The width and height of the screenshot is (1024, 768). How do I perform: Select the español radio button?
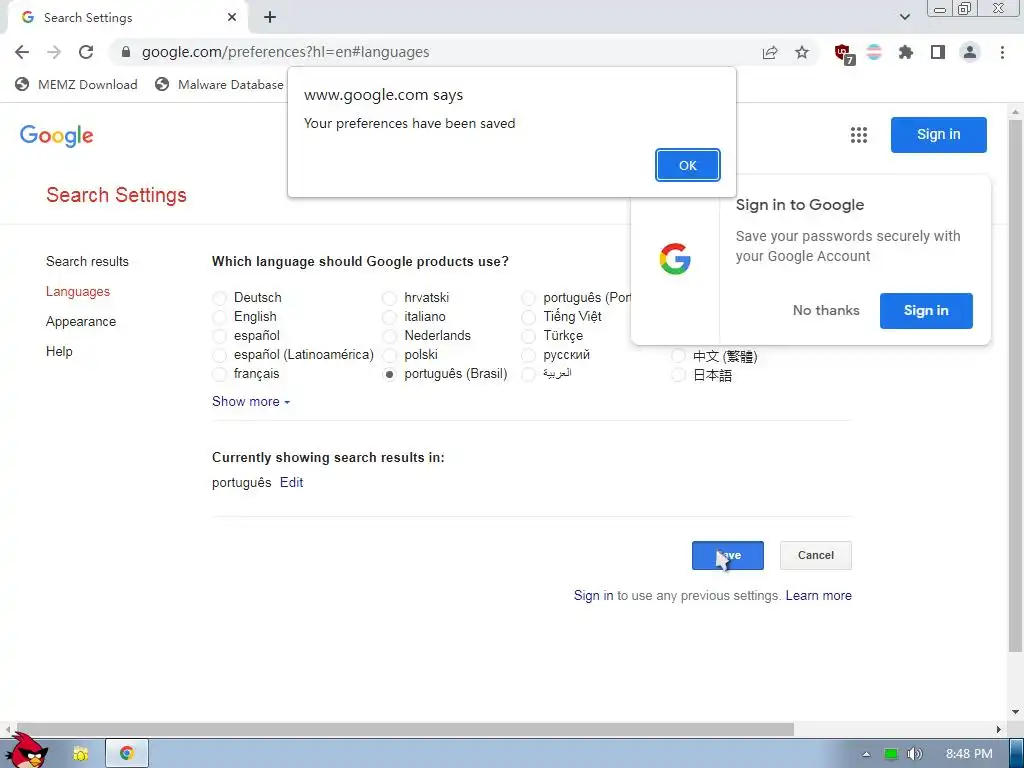219,336
